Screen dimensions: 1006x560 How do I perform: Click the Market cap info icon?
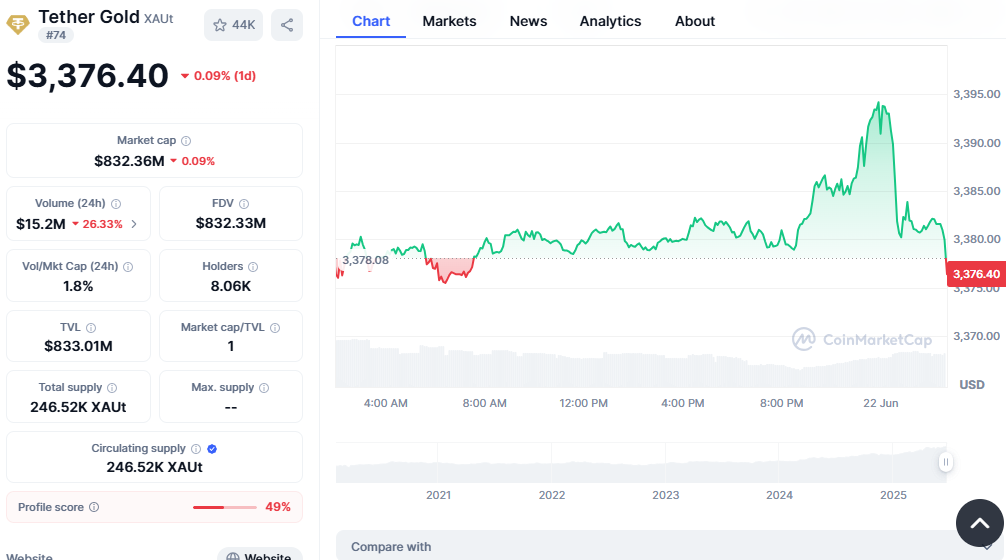pyautogui.click(x=186, y=140)
